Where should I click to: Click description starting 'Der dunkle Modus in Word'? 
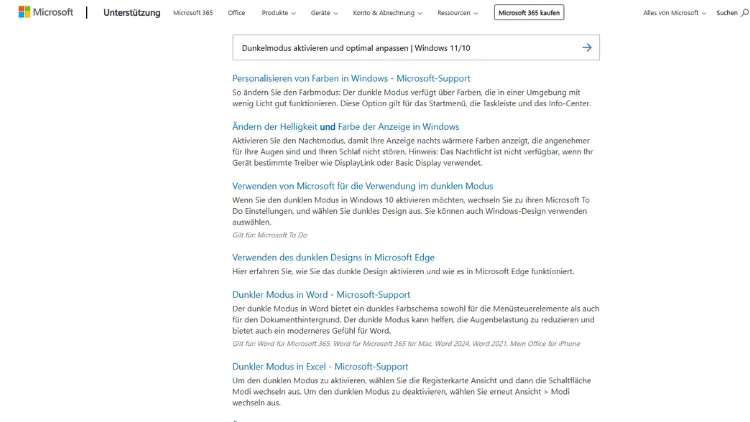[x=416, y=320]
